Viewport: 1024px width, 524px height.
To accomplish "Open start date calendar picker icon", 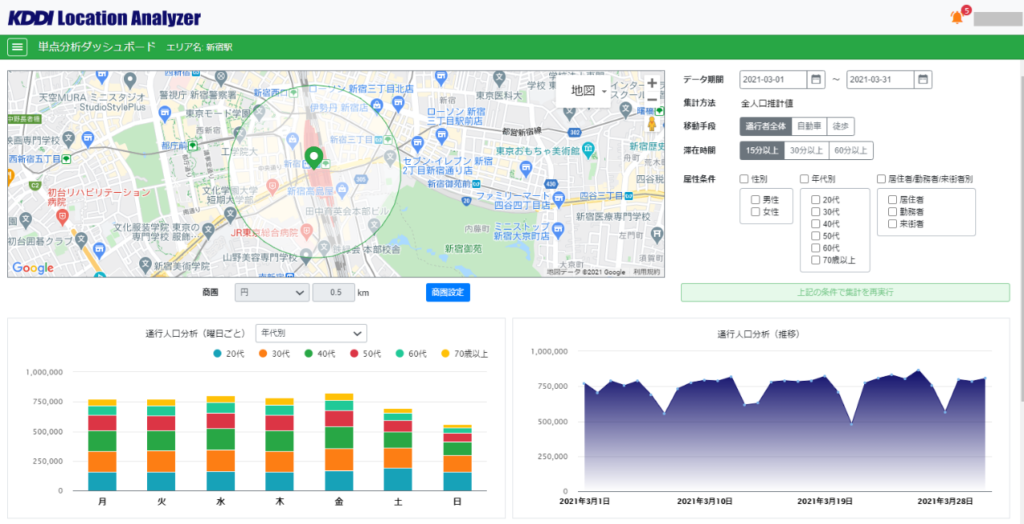I will pos(817,79).
